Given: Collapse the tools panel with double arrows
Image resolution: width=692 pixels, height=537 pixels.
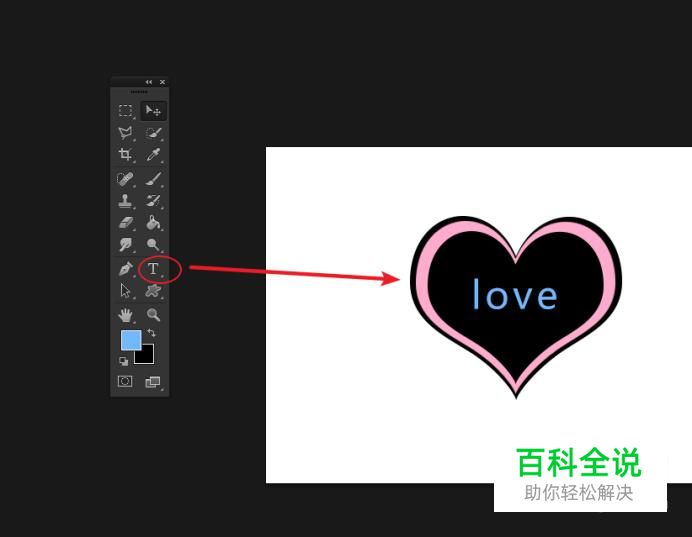Looking at the screenshot, I should [x=149, y=82].
